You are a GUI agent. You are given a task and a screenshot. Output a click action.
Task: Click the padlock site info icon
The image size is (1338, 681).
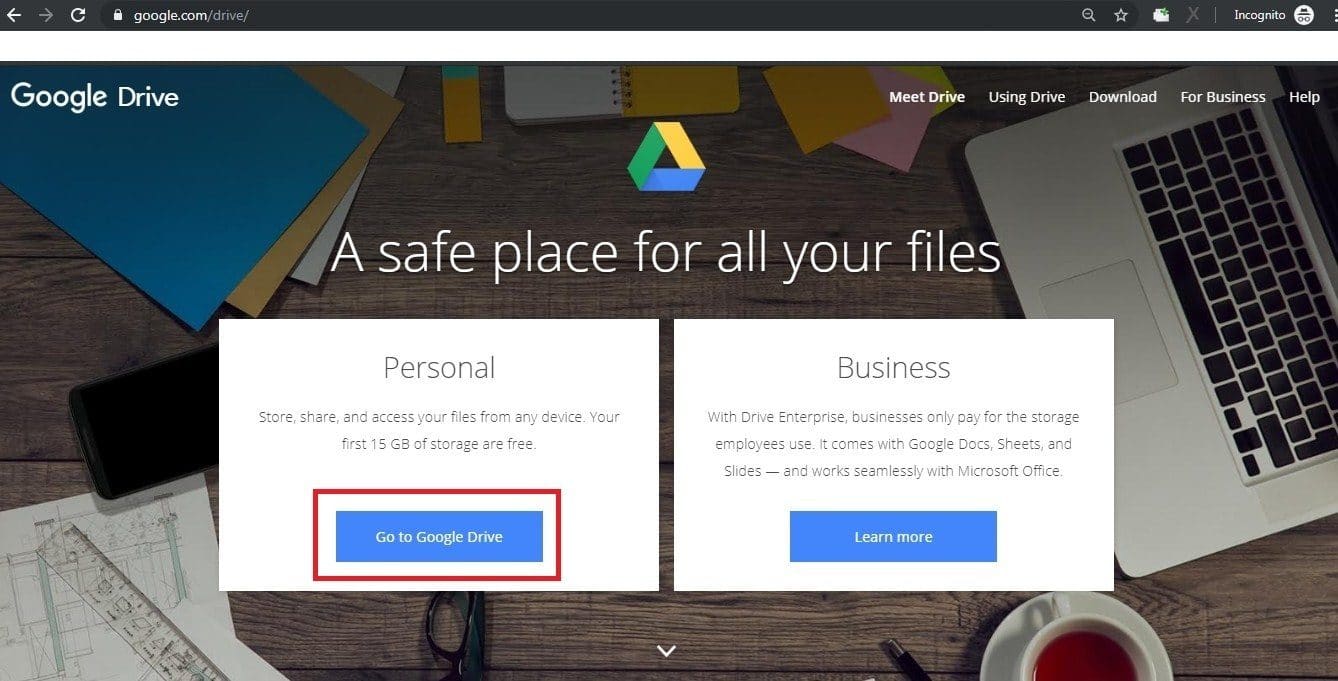[x=118, y=15]
